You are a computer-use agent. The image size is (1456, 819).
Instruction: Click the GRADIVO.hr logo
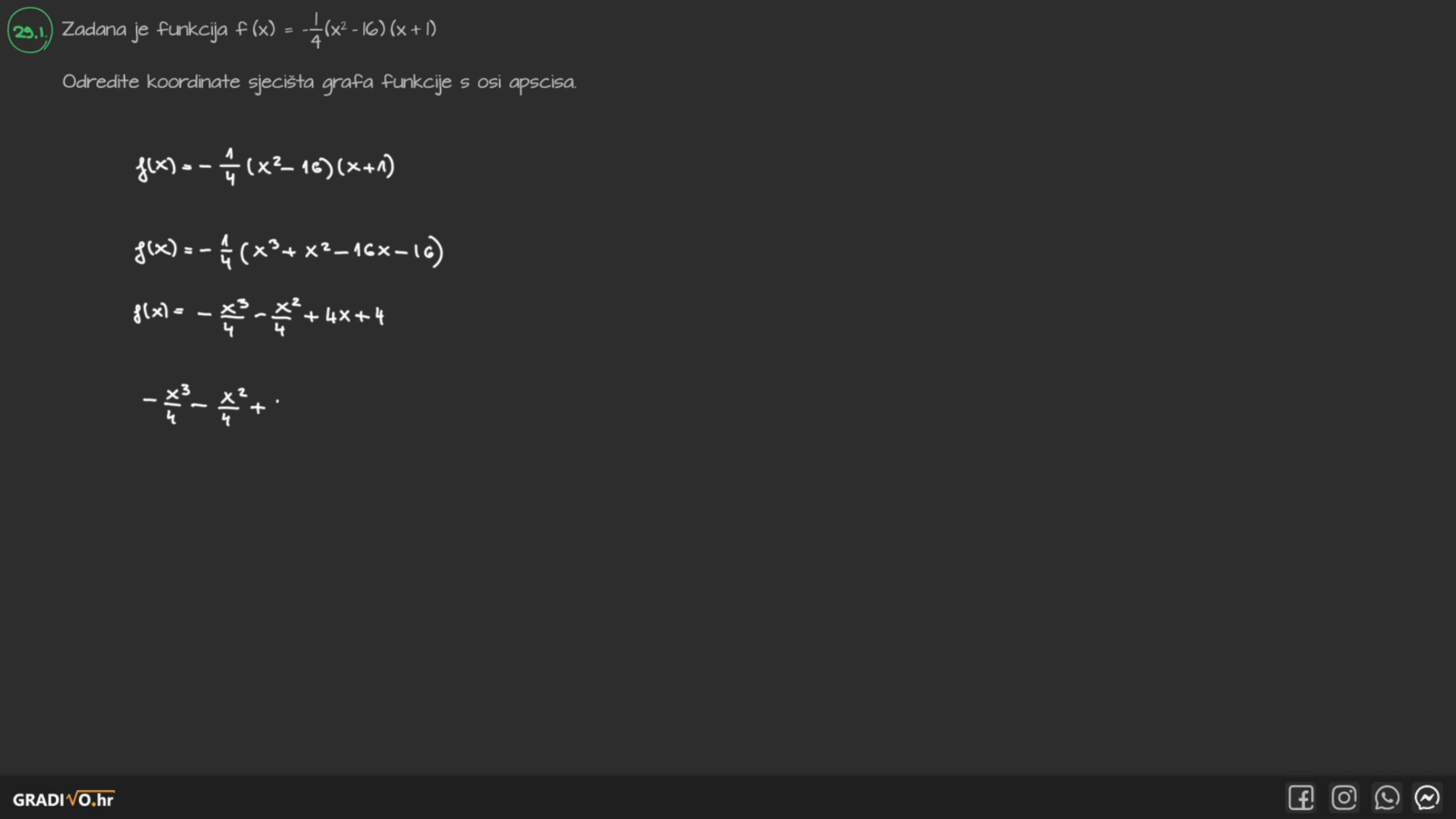point(63,799)
